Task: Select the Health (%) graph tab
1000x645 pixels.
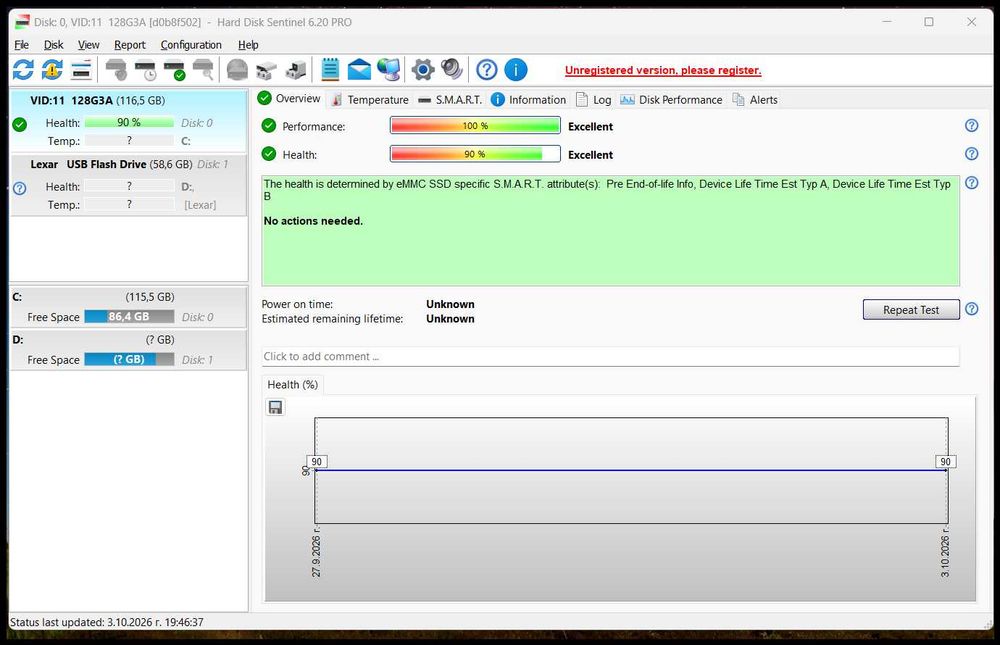Action: pos(293,385)
